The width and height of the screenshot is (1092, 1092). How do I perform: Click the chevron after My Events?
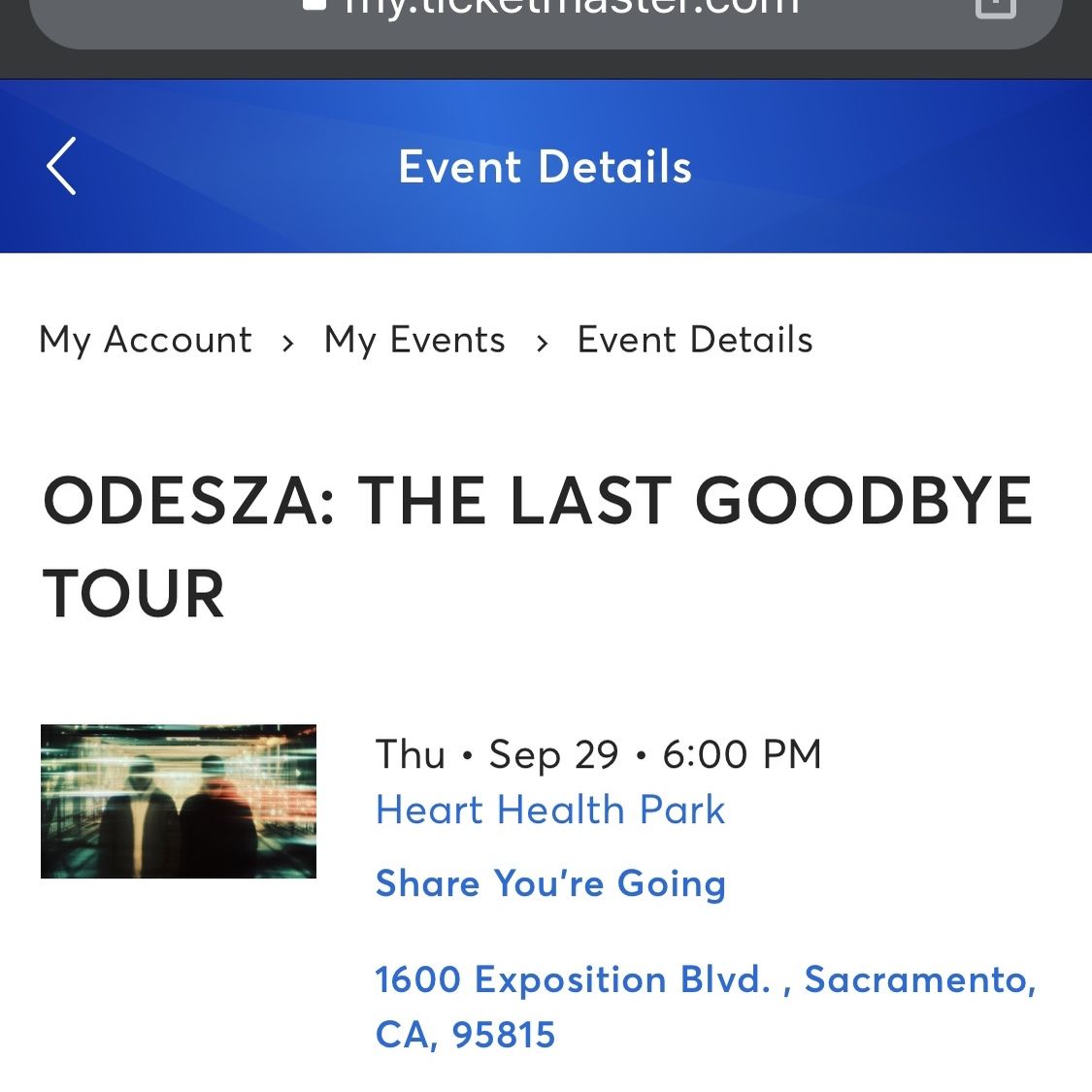[542, 343]
